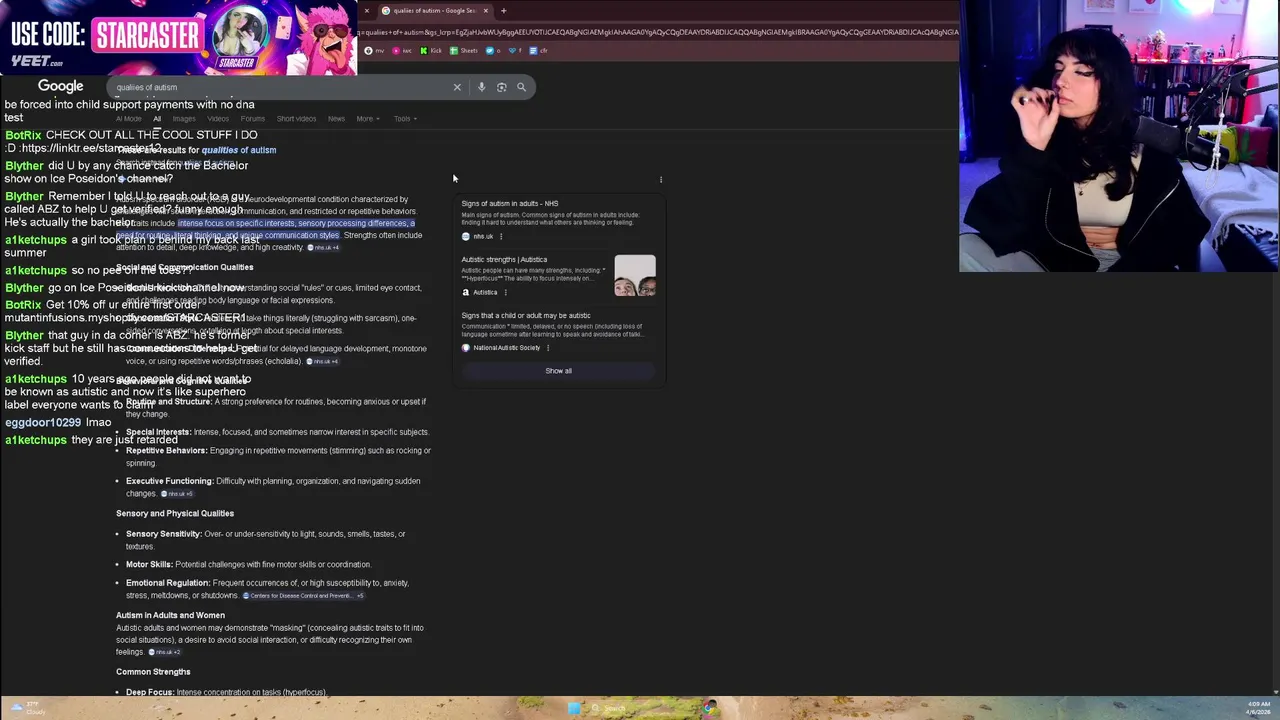
Task: Click the linktr.ee link in chat
Action: click(x=90, y=148)
